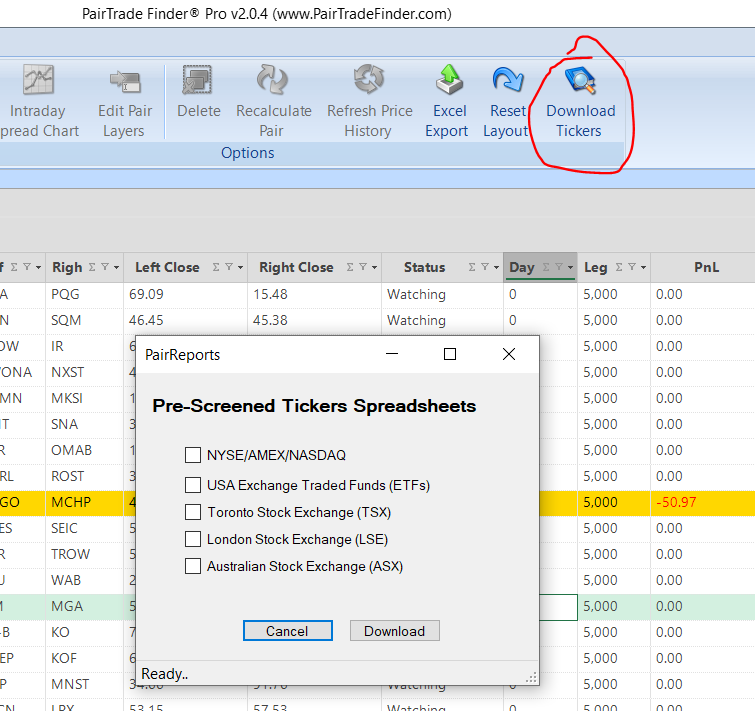Screen dimensions: 755x711
Task: Select Watching status in PQG row
Action: click(x=417, y=294)
